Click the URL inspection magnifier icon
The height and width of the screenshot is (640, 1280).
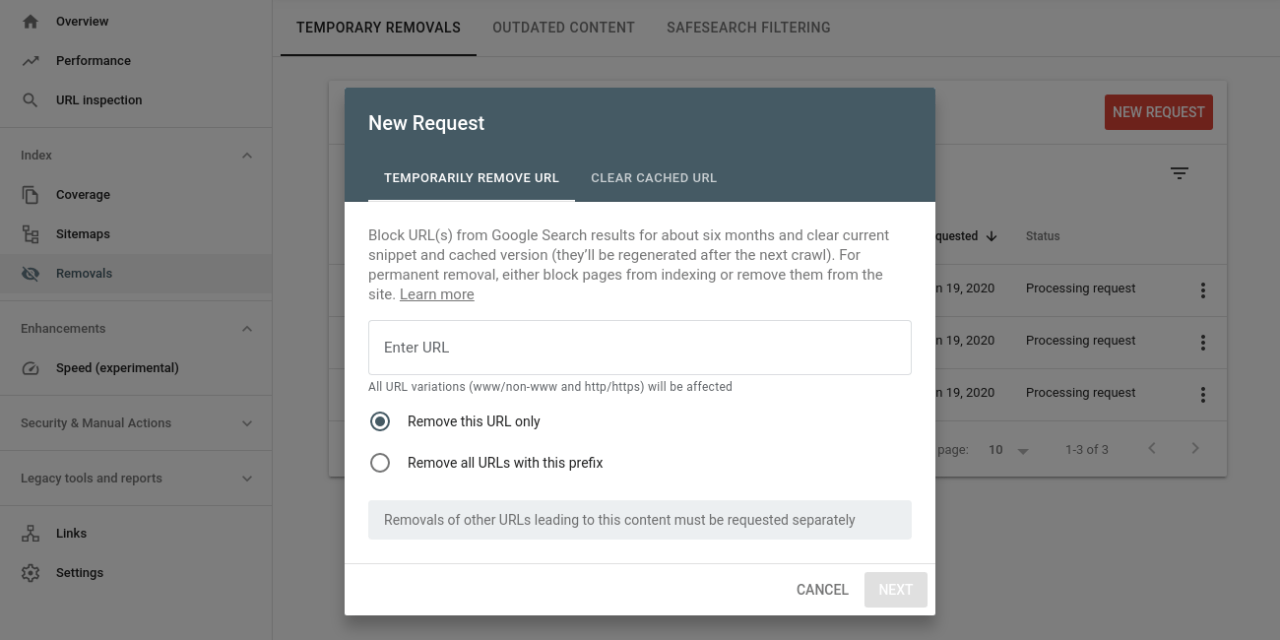pyautogui.click(x=30, y=100)
